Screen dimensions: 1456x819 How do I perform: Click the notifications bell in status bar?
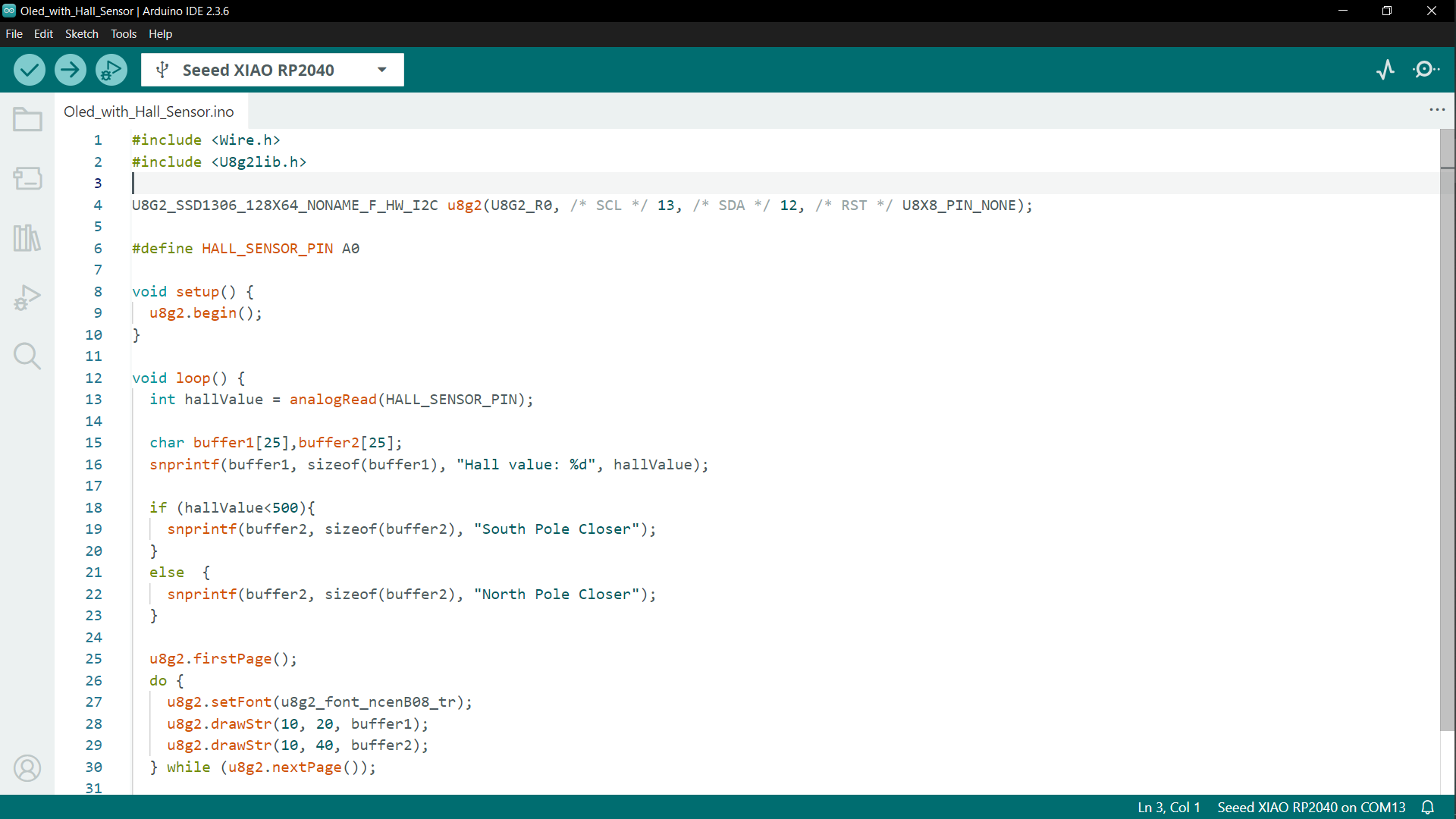click(x=1428, y=808)
